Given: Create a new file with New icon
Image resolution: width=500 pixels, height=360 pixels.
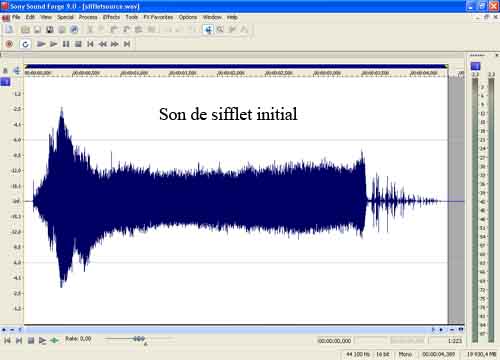Looking at the screenshot, I should [x=9, y=29].
